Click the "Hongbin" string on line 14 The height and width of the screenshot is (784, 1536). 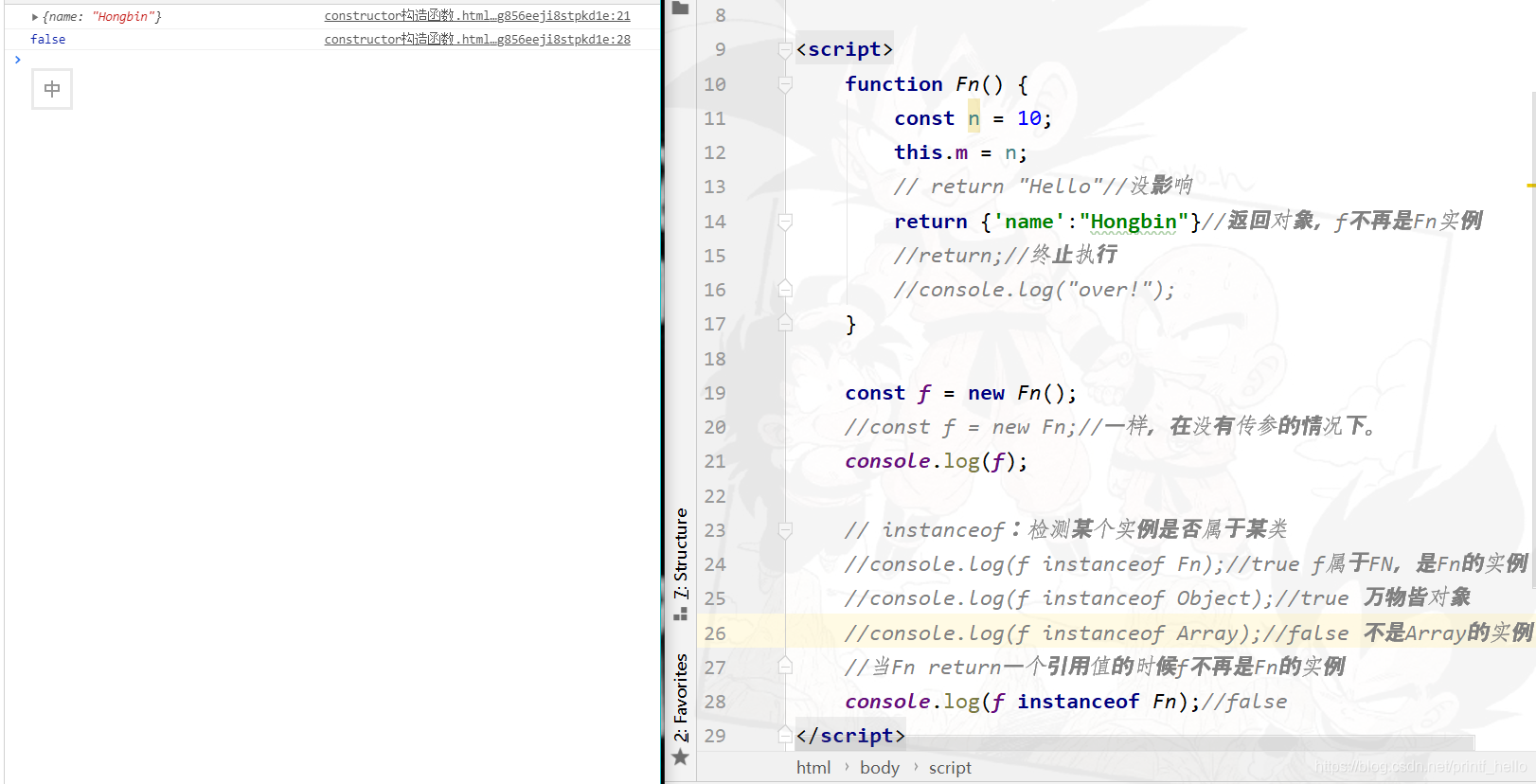coord(1134,222)
